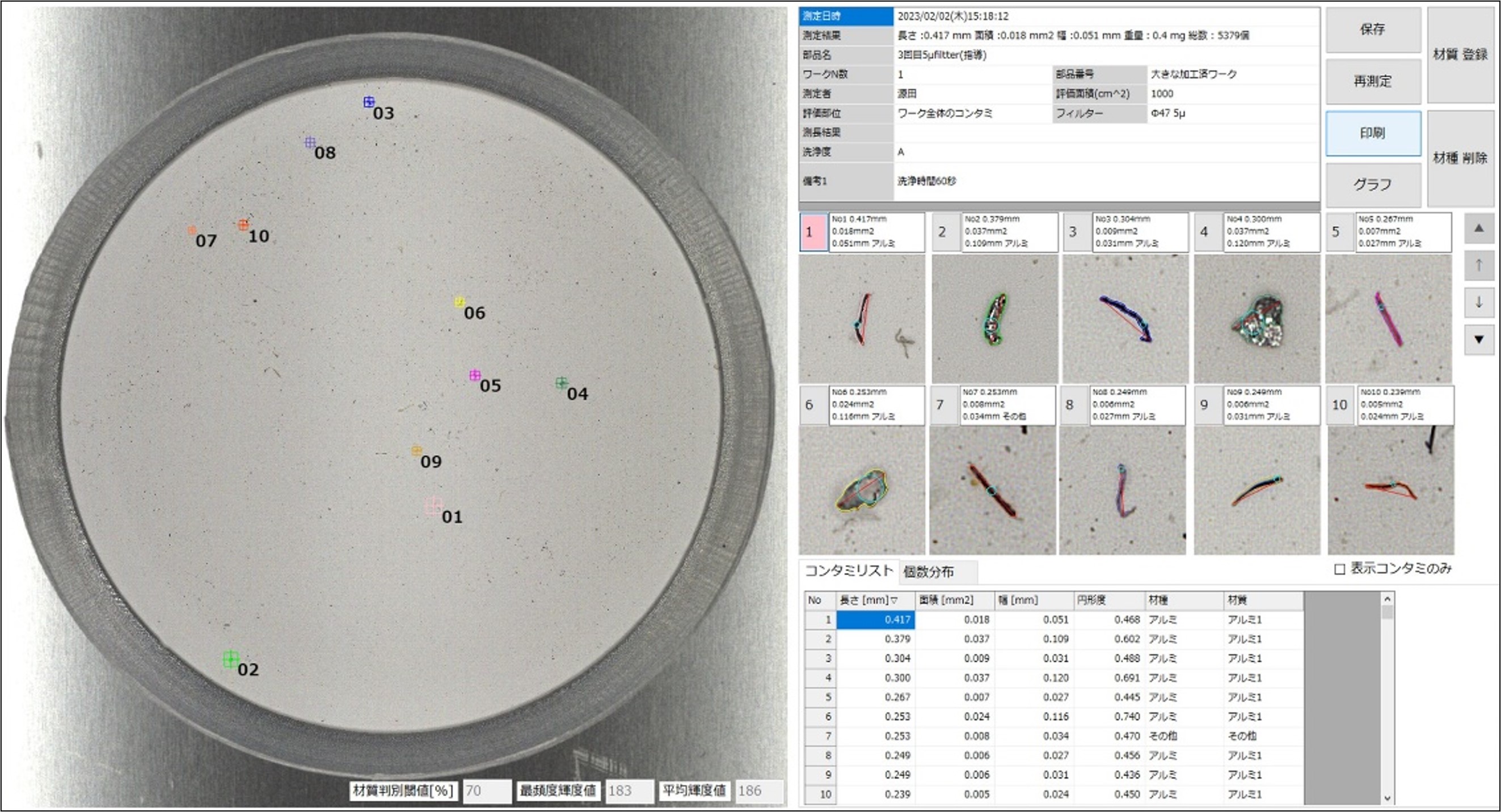
Task: Open the コンタミリスト tab
Action: click(849, 571)
